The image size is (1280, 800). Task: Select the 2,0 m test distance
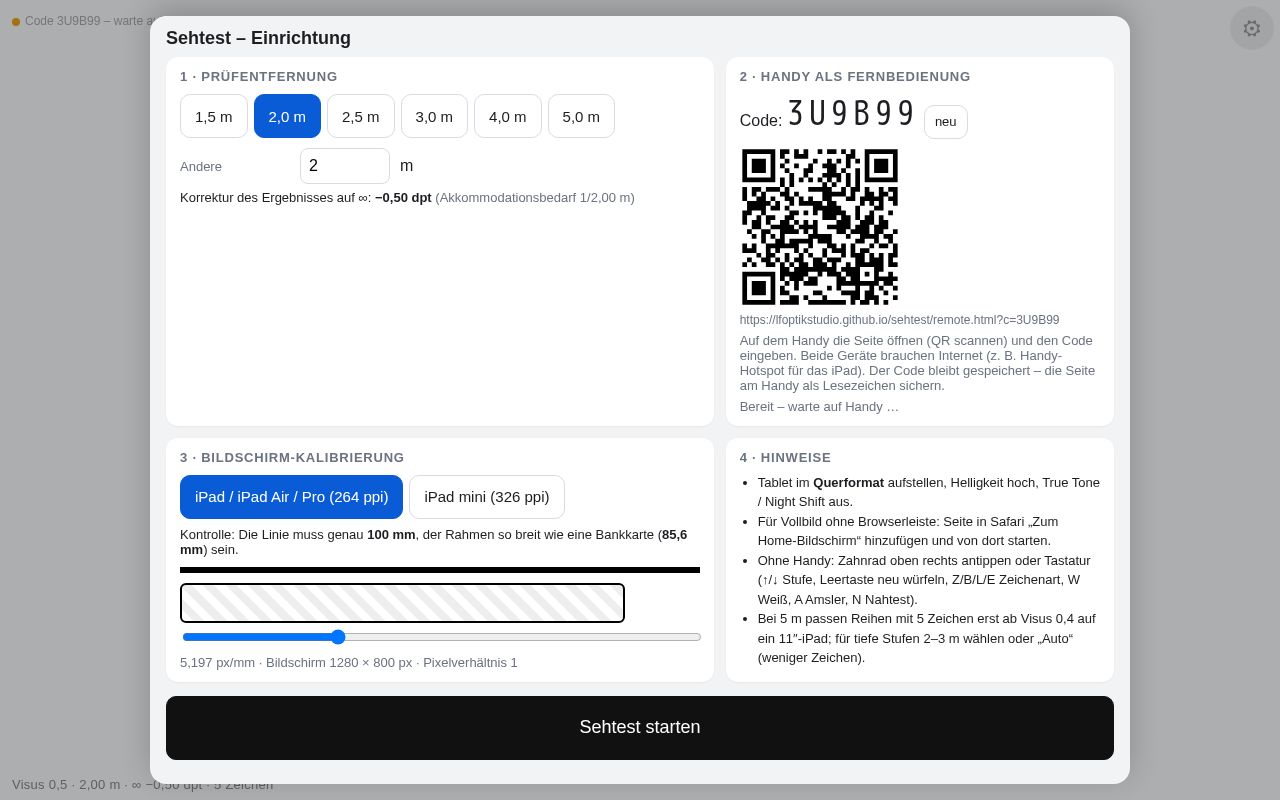(x=287, y=116)
